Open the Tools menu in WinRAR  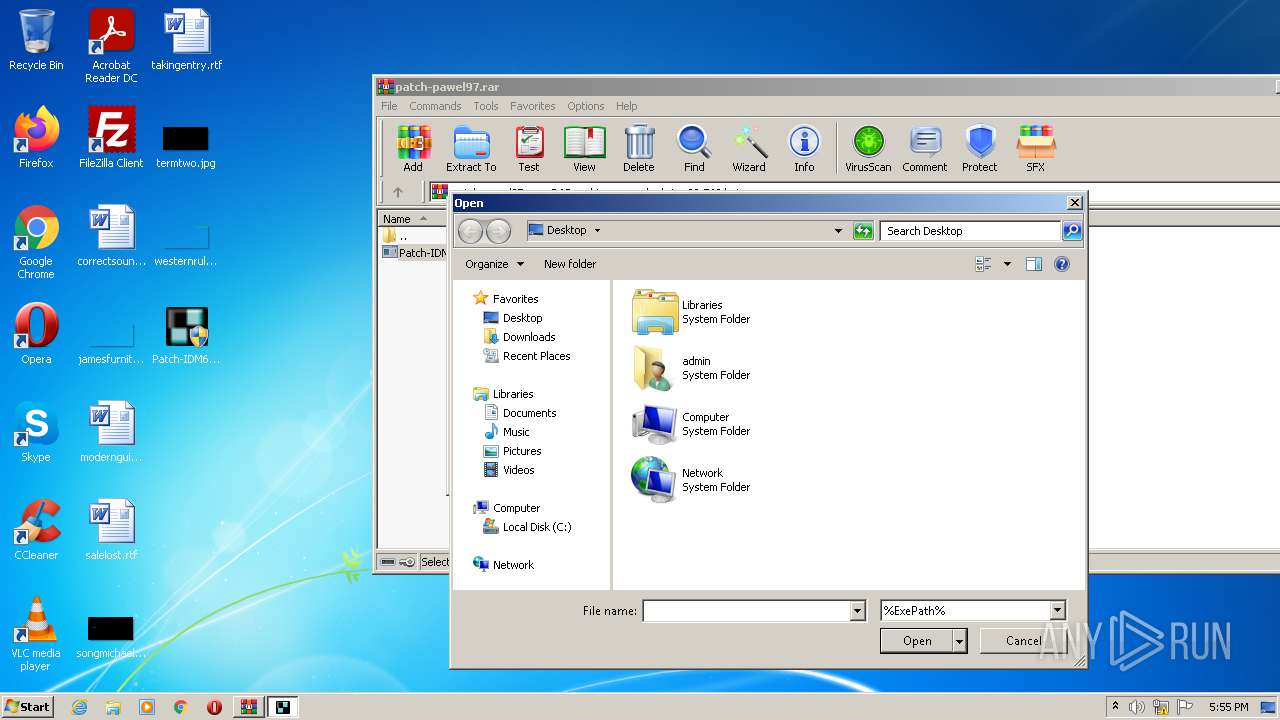click(x=486, y=106)
